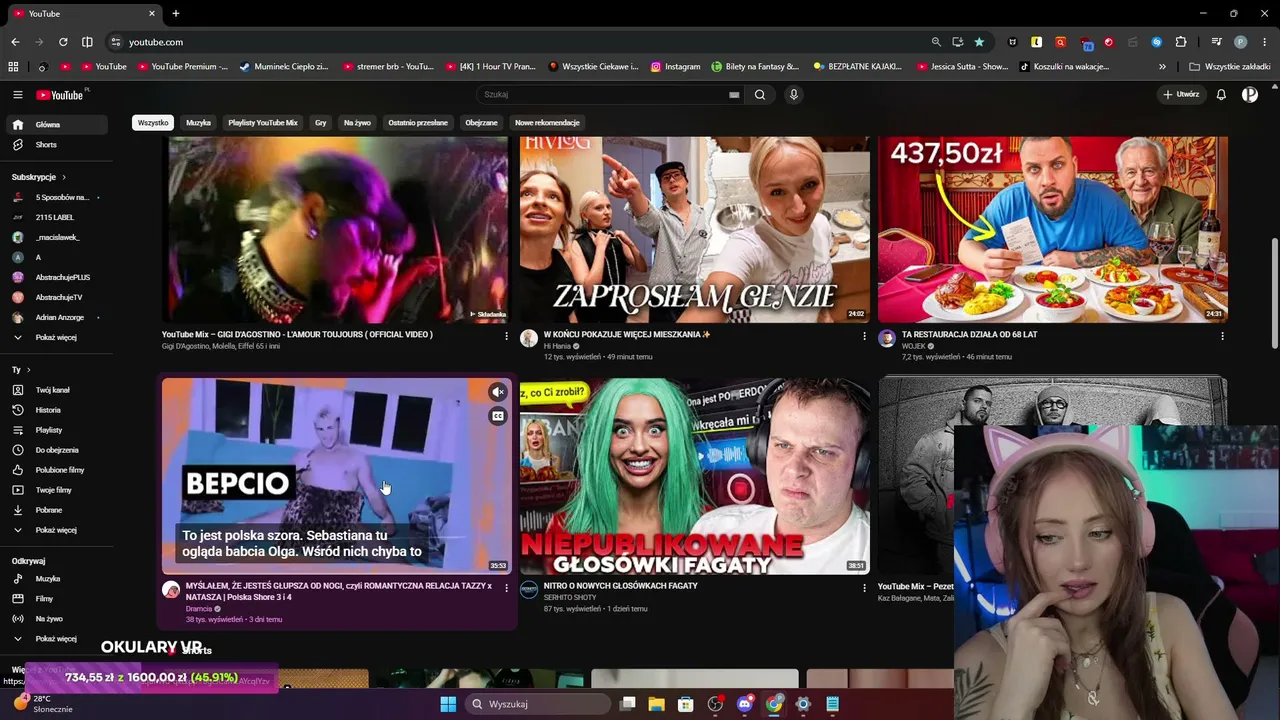Open the on-screen keyboard in the search box
Screen dimensions: 1280x720
734,95
